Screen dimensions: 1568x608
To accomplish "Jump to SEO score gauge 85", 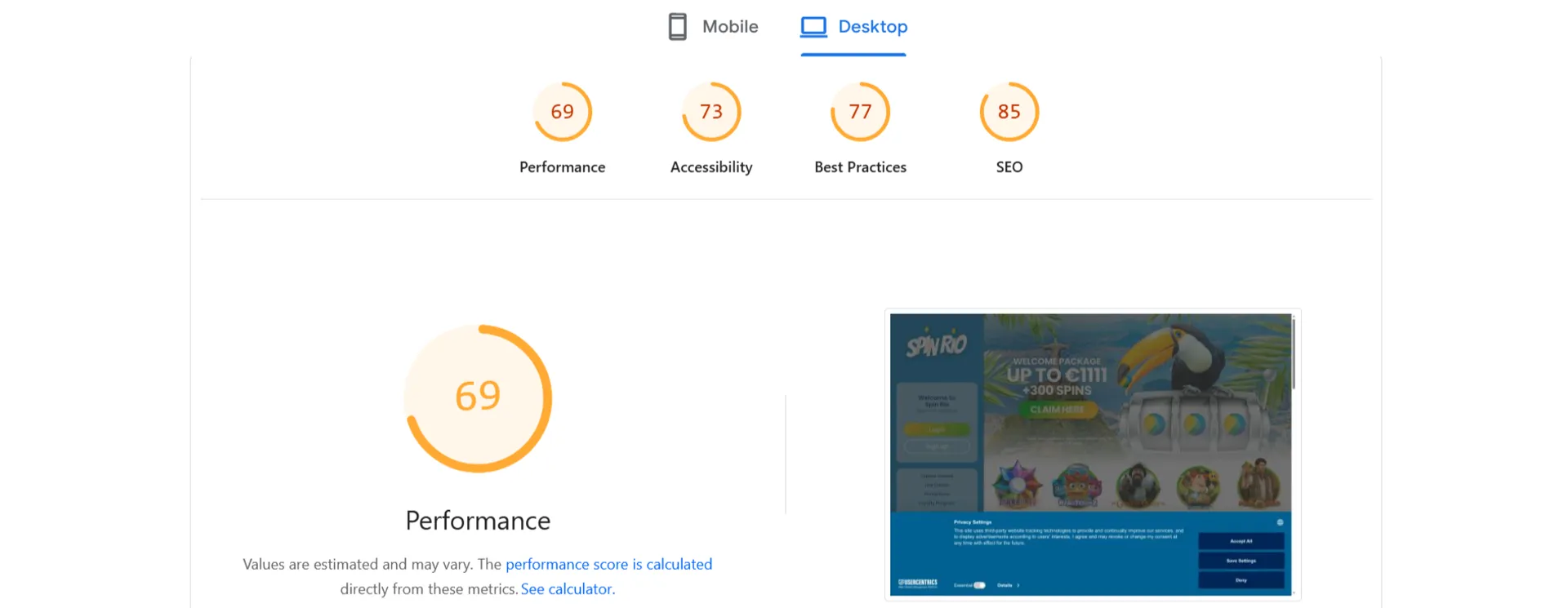I will coord(1009,112).
